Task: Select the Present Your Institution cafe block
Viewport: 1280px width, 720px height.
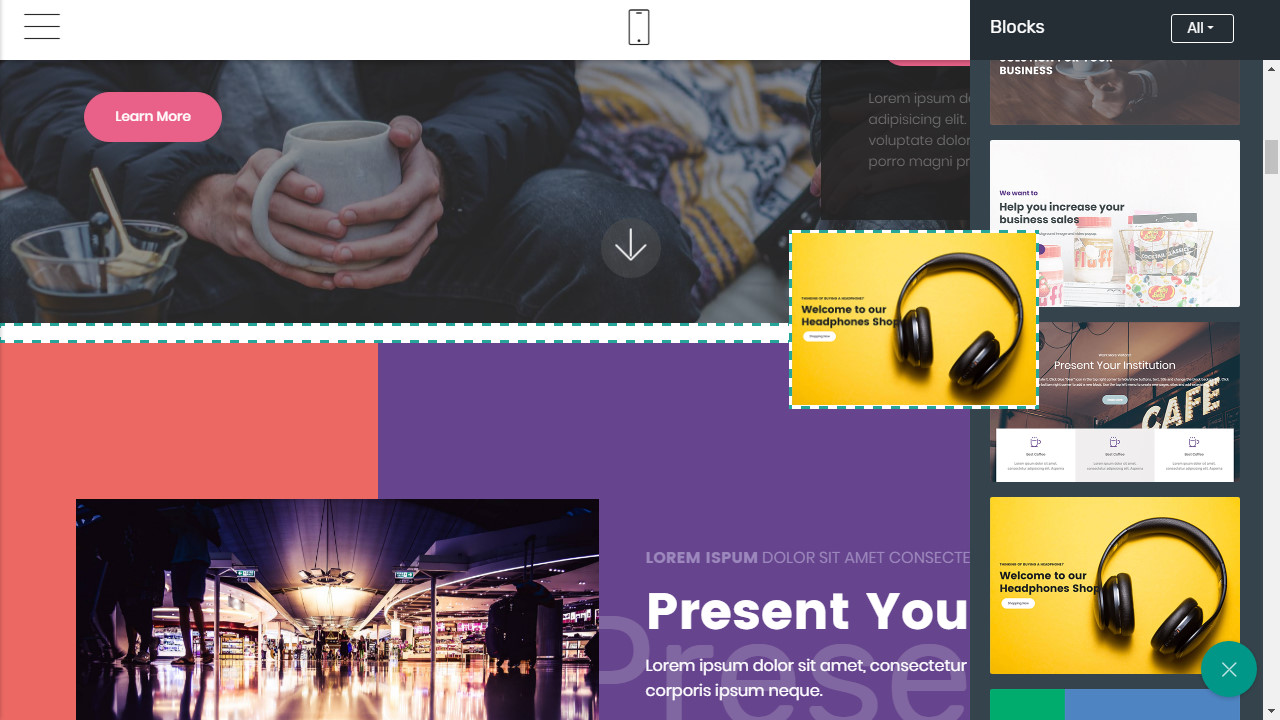Action: (x=1115, y=402)
